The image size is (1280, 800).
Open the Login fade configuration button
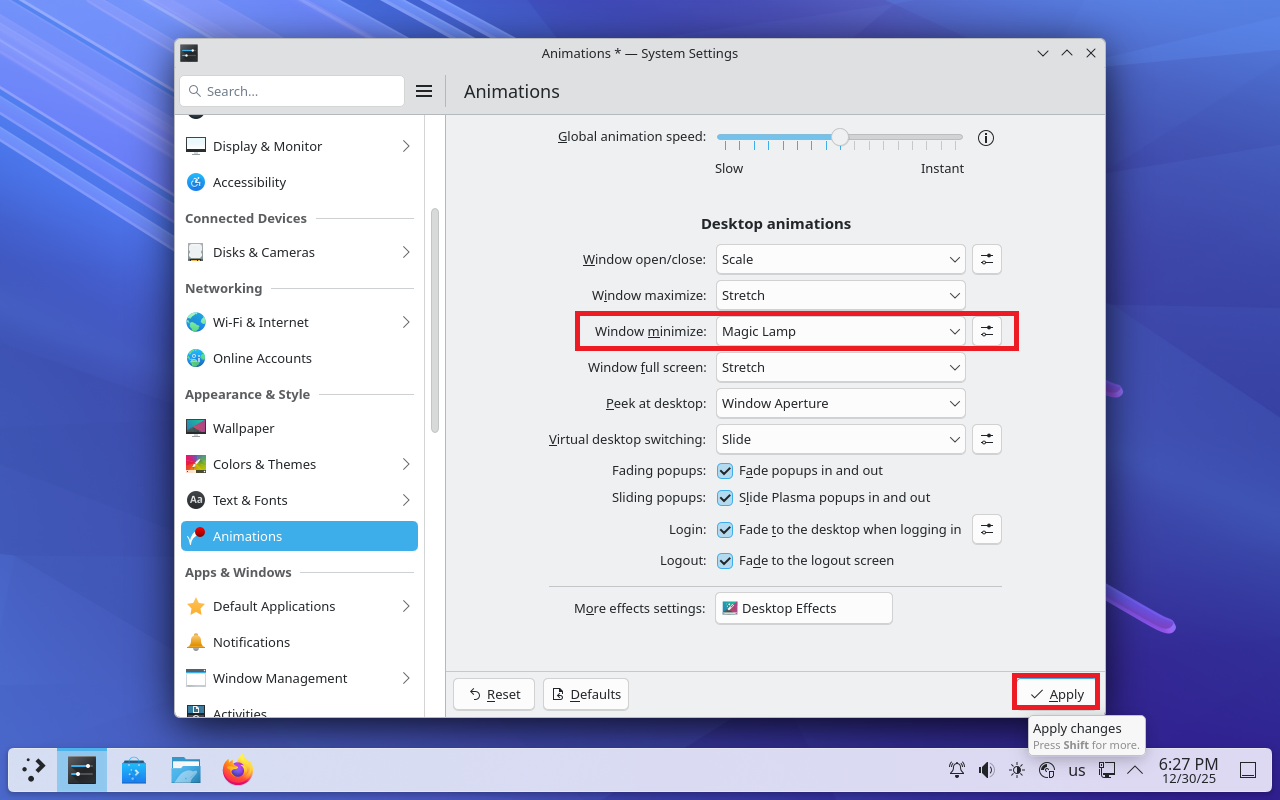(986, 529)
